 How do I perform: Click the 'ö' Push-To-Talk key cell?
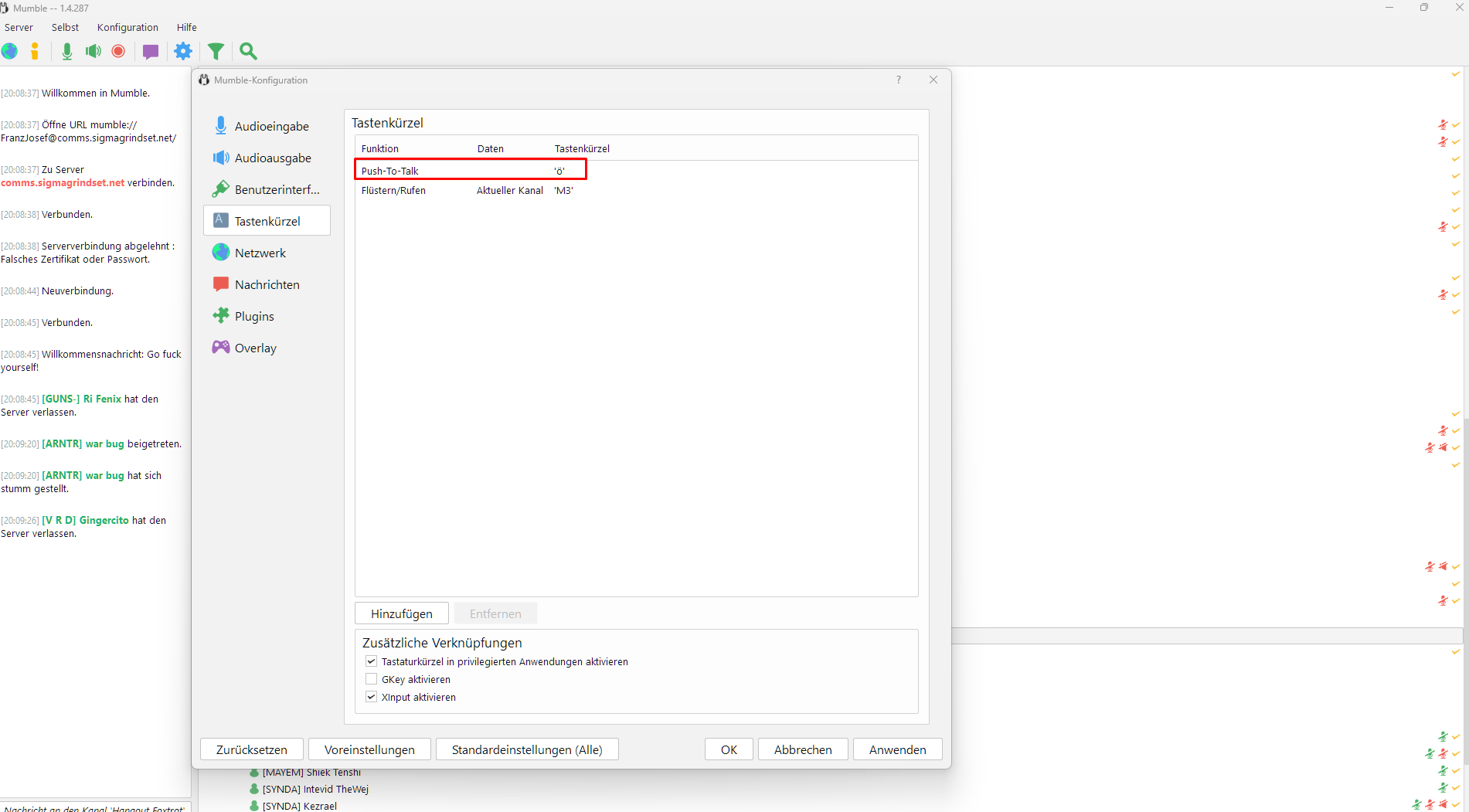tap(559, 171)
